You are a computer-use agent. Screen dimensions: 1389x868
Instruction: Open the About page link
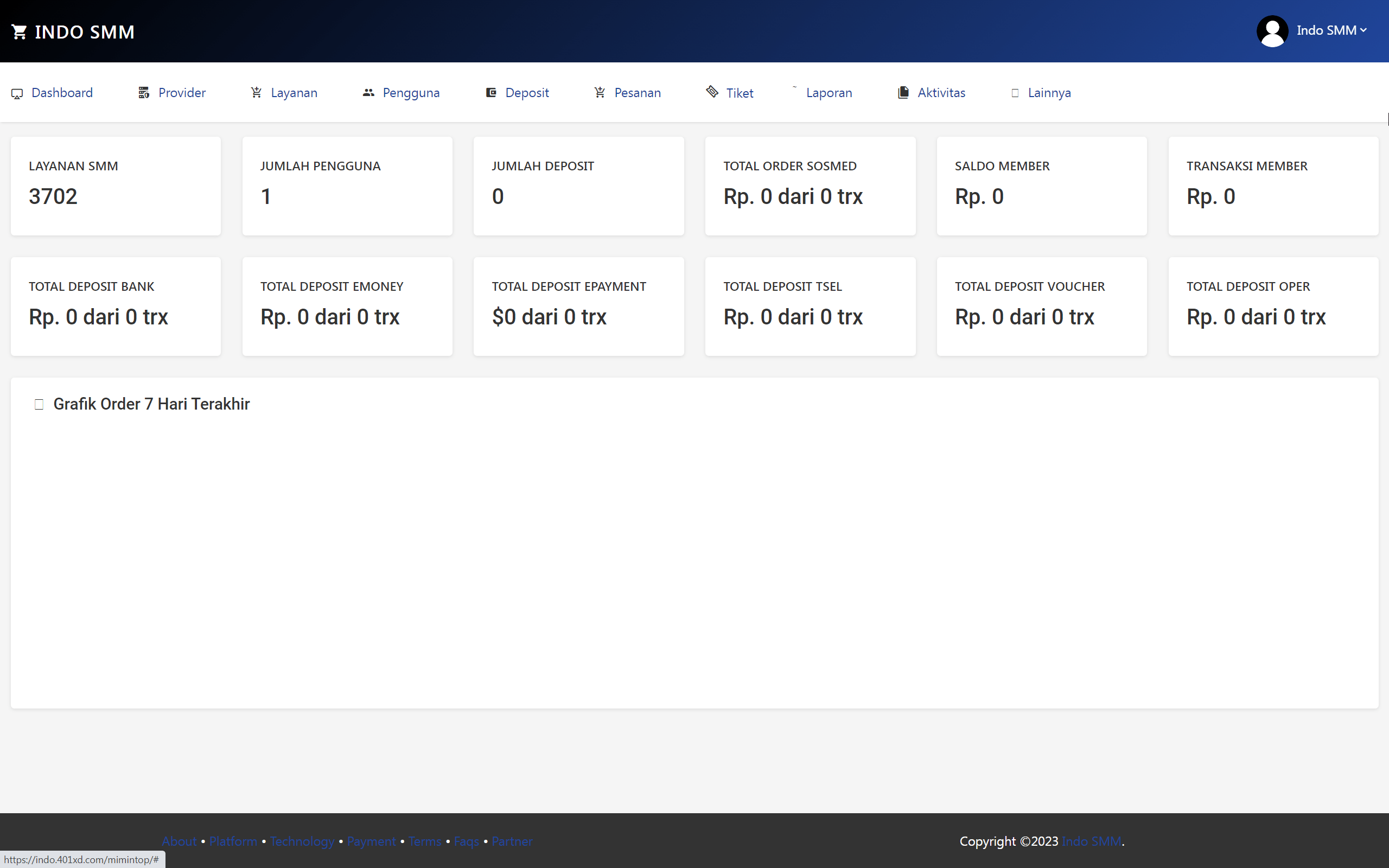coord(179,841)
